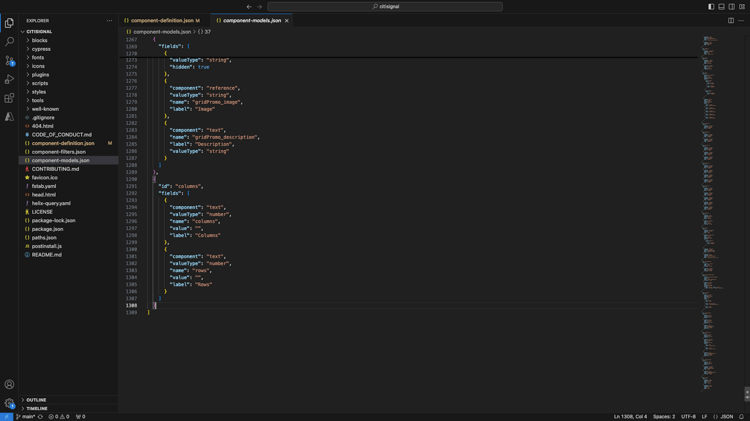Expand the styles folder
750x421 pixels.
coord(39,92)
